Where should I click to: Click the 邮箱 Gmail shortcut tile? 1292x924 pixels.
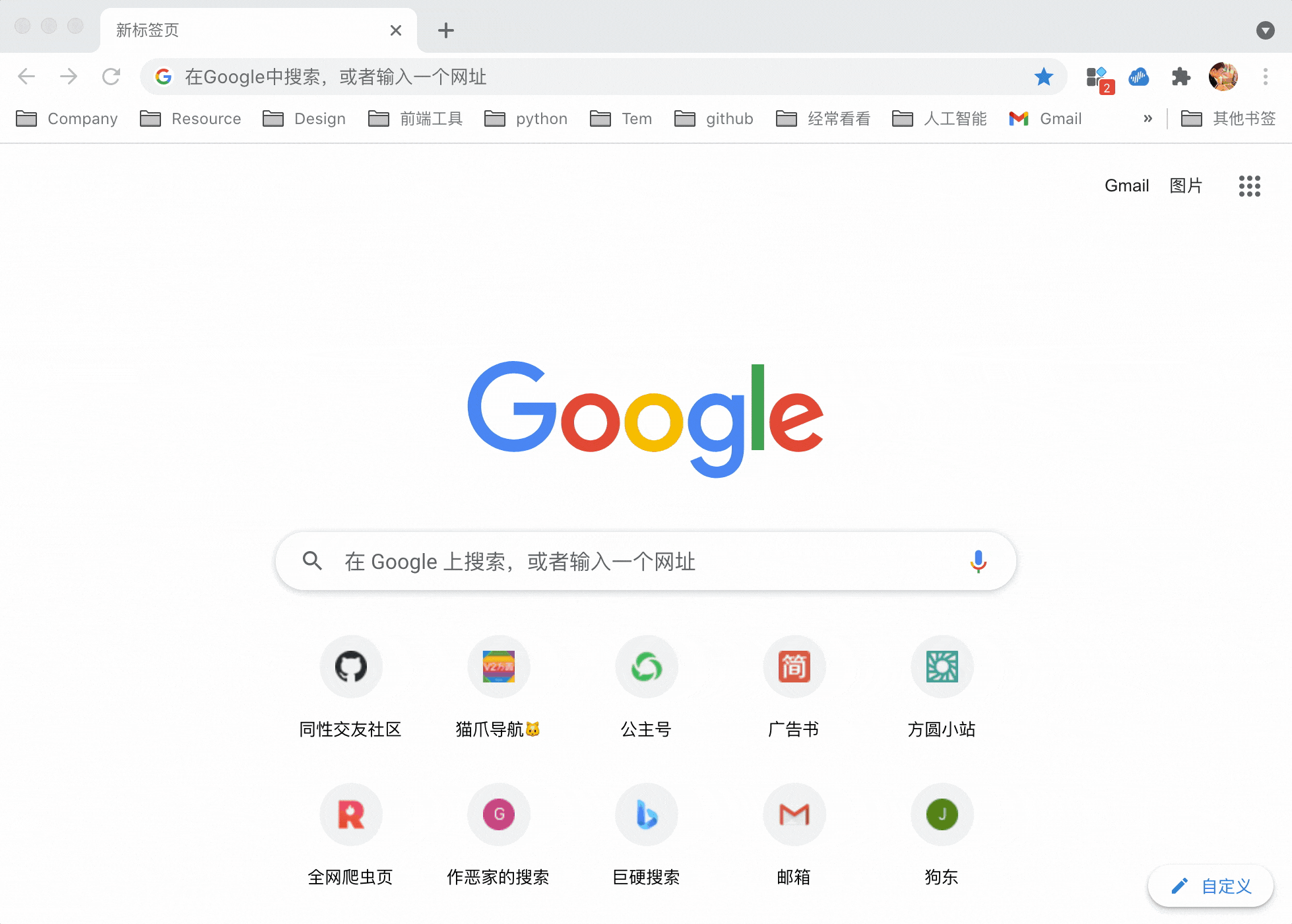pyautogui.click(x=794, y=815)
